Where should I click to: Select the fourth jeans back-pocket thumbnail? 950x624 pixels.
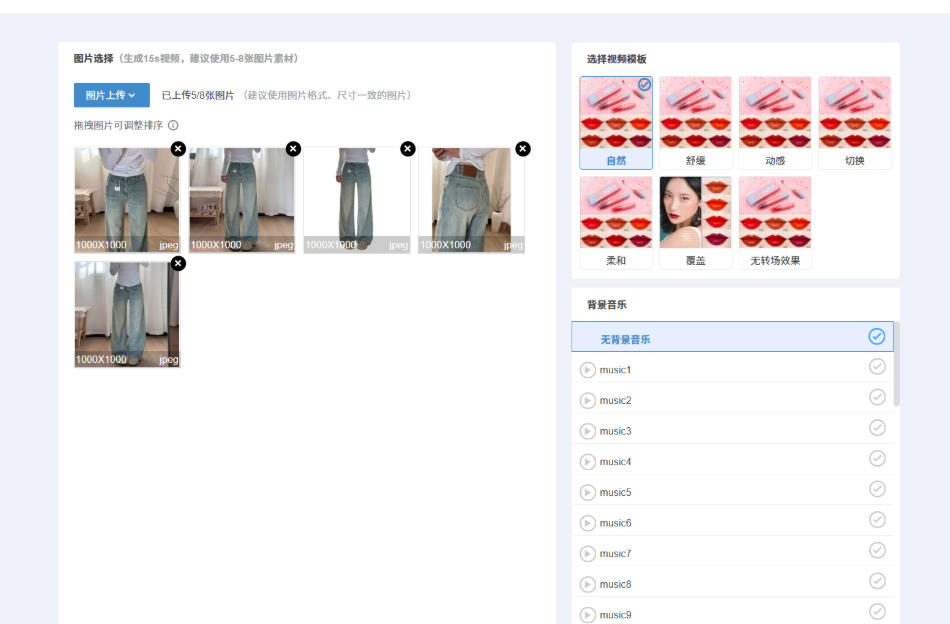[x=471, y=200]
